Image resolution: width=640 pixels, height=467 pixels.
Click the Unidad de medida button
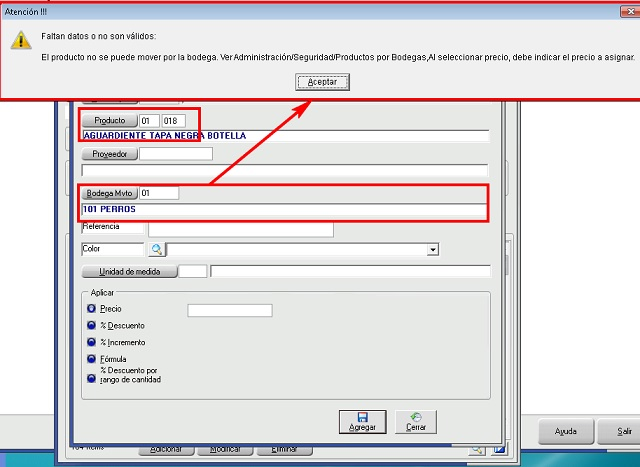pos(130,271)
